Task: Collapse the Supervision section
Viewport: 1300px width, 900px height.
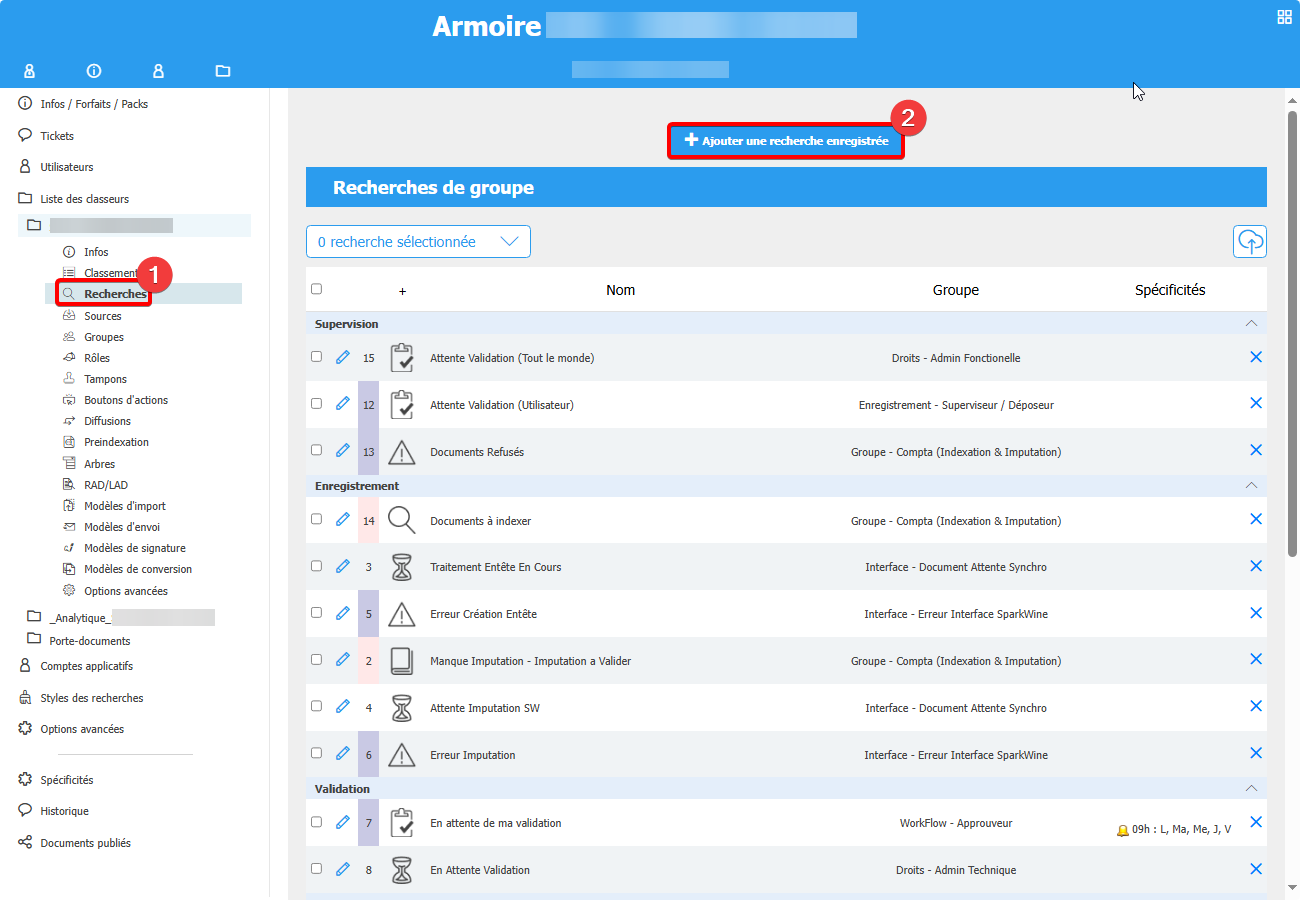Action: (1250, 324)
